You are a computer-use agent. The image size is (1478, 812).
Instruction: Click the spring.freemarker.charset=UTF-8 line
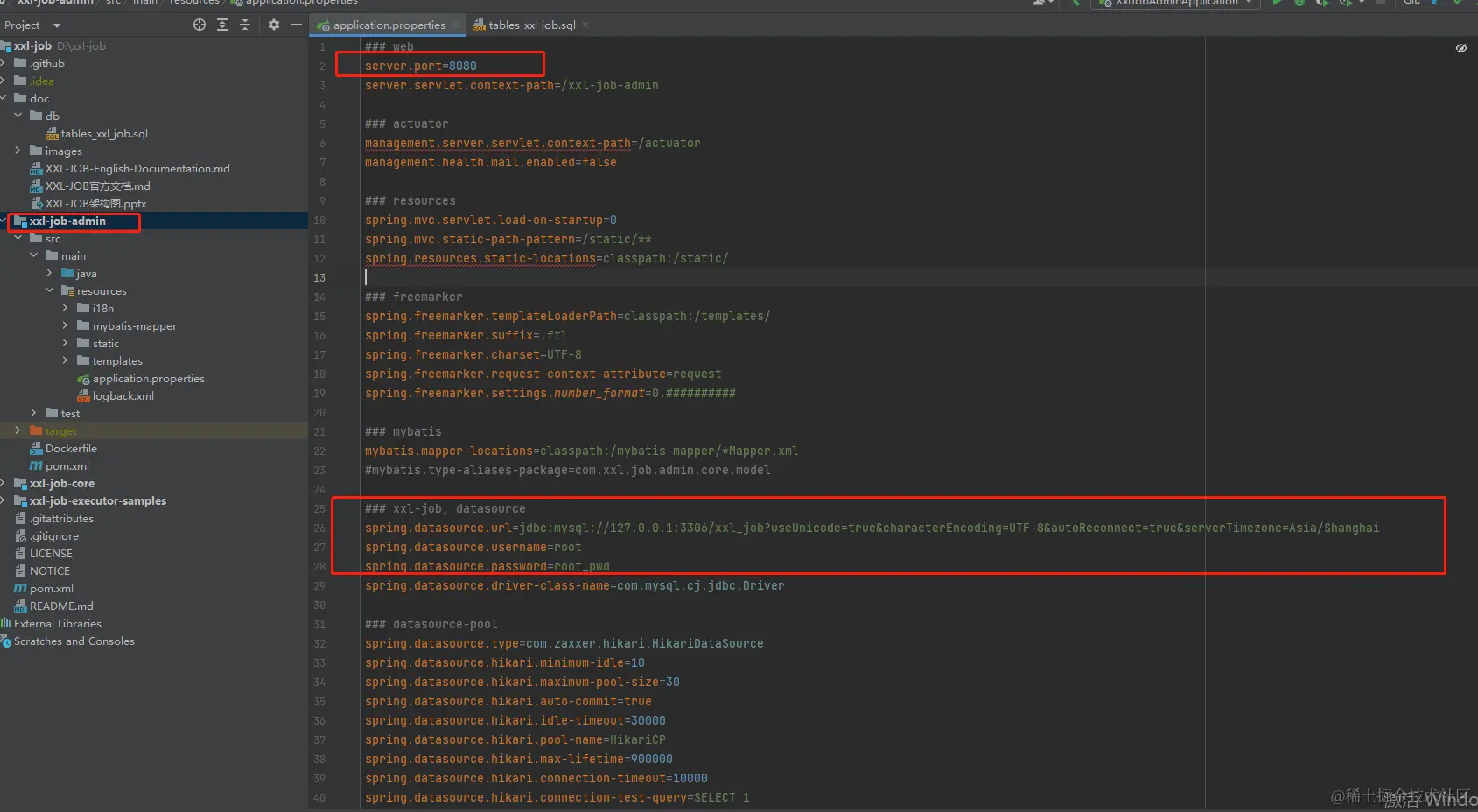pos(473,354)
